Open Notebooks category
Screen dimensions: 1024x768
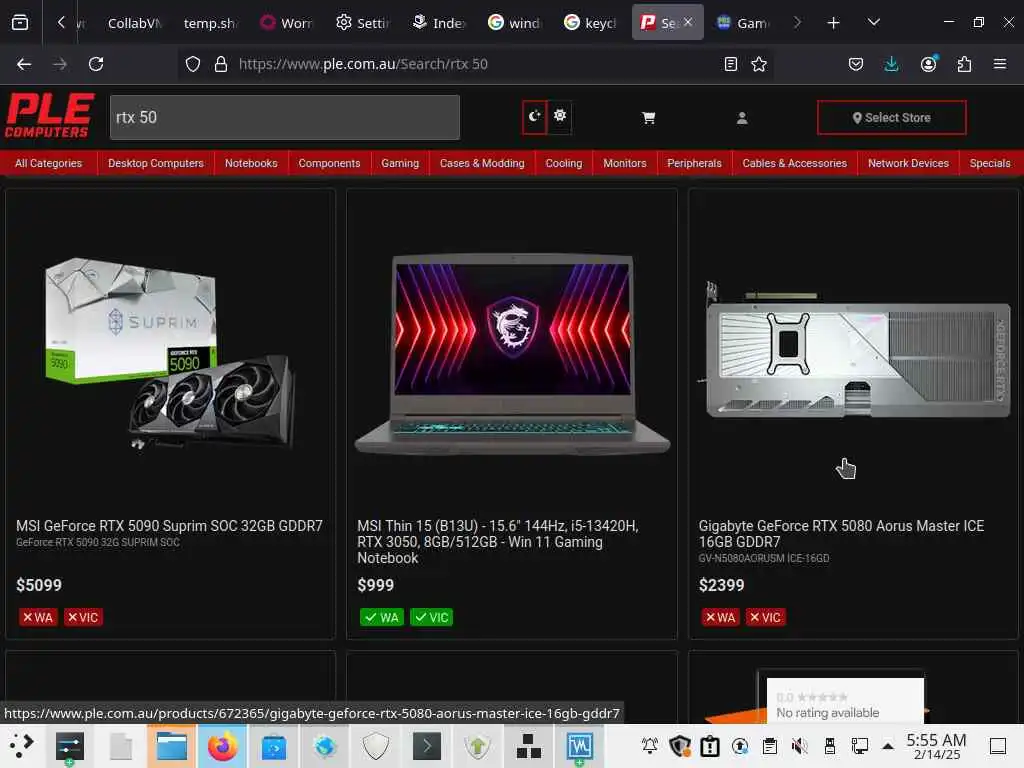(251, 163)
